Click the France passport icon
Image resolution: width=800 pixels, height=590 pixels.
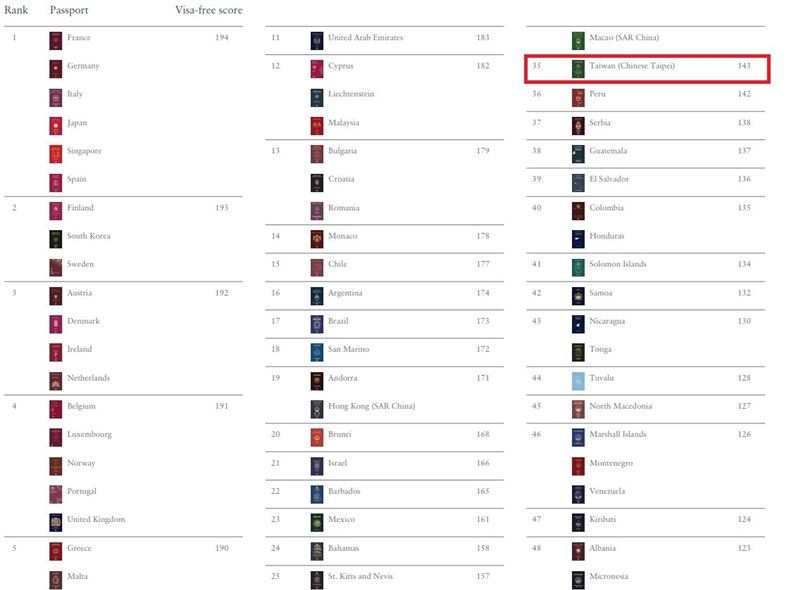point(56,41)
